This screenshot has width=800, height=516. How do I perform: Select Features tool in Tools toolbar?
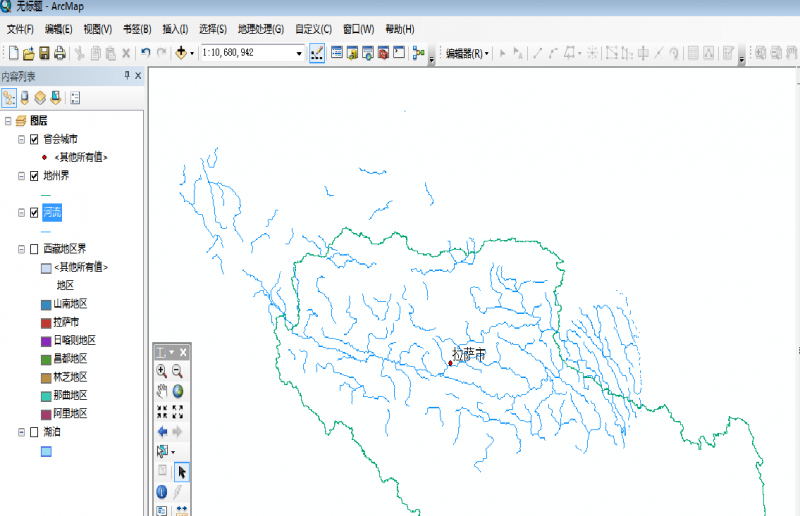(162, 452)
